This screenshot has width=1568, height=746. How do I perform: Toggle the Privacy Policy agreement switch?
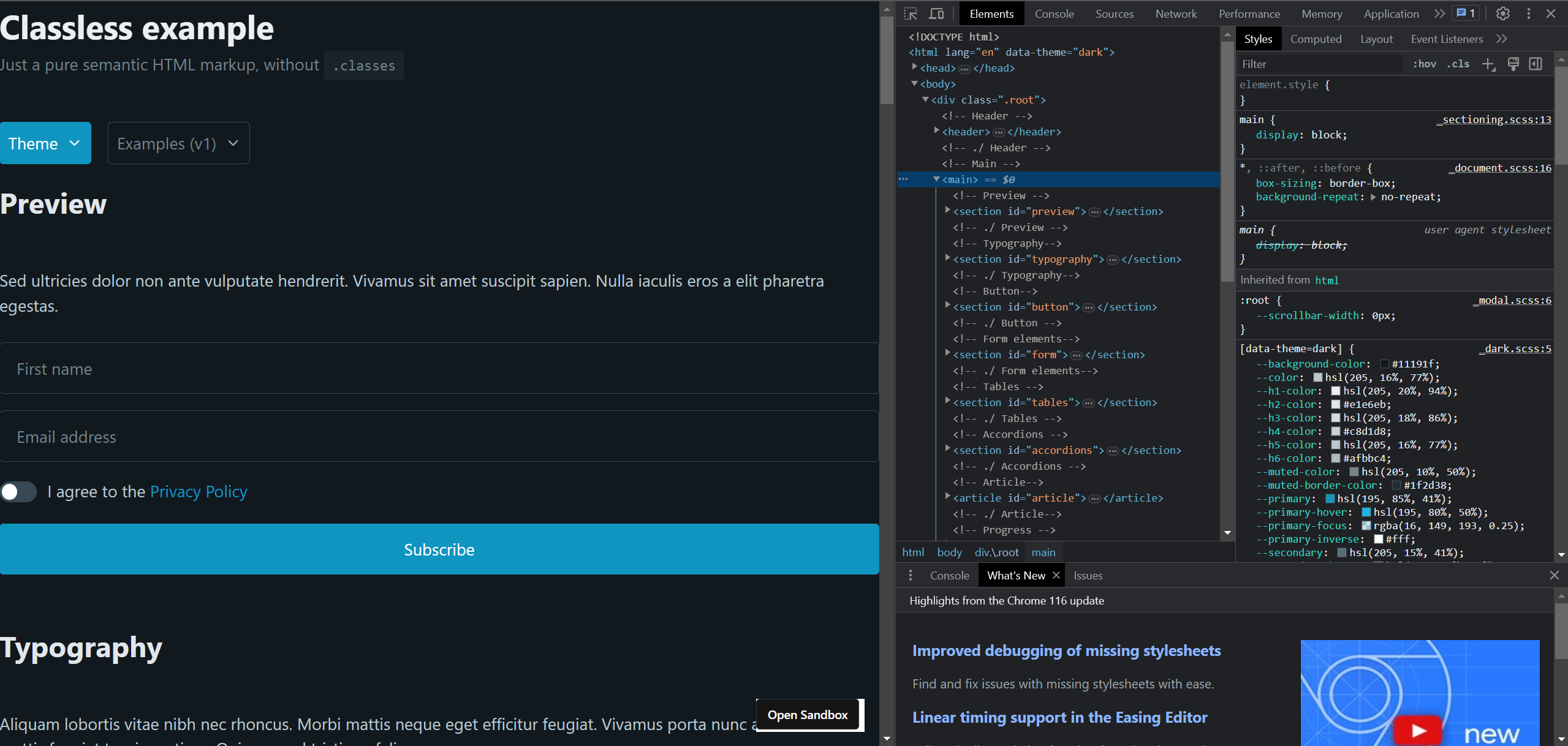[19, 492]
